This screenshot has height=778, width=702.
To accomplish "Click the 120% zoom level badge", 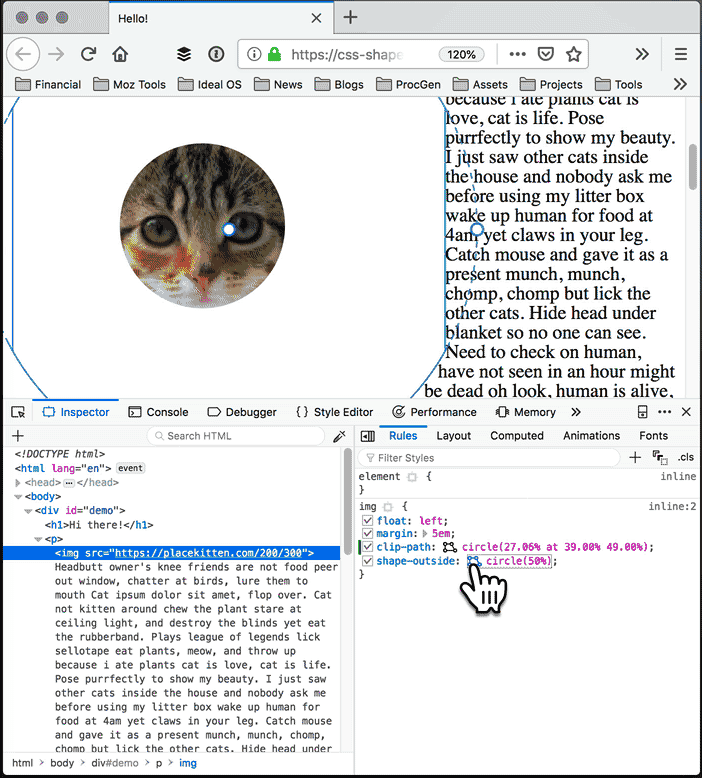I will point(461,54).
